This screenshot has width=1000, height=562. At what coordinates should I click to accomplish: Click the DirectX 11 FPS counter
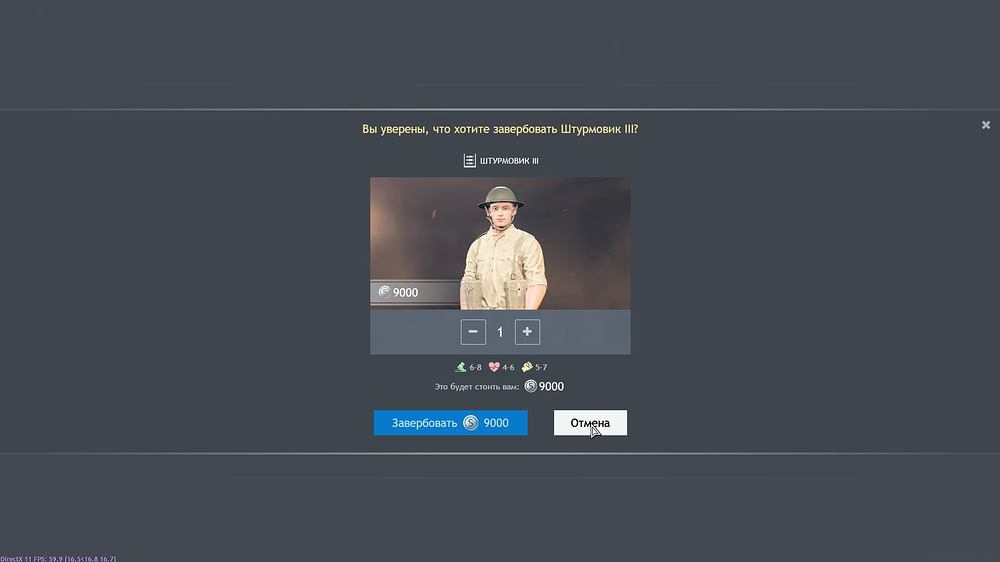[x=58, y=558]
